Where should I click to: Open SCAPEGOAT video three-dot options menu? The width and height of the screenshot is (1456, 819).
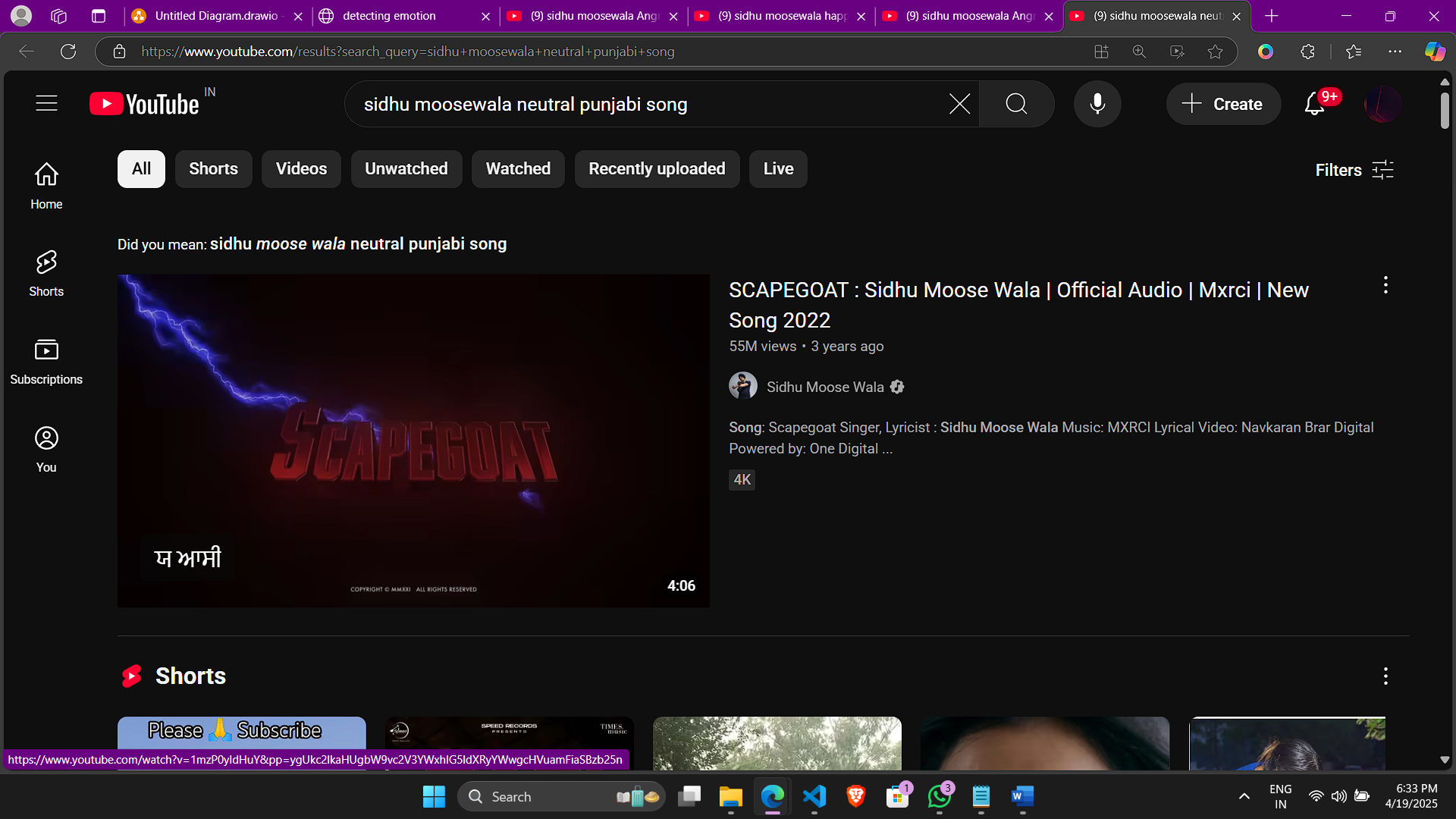click(1385, 285)
